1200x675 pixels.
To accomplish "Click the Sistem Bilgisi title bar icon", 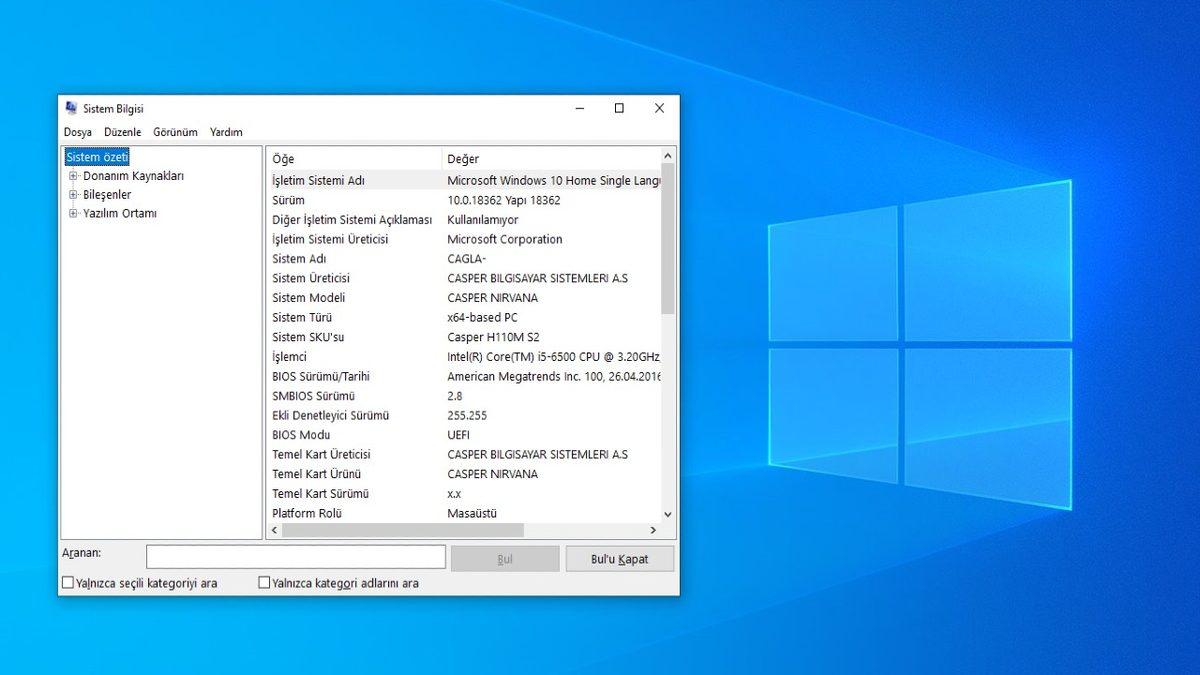I will [x=71, y=108].
